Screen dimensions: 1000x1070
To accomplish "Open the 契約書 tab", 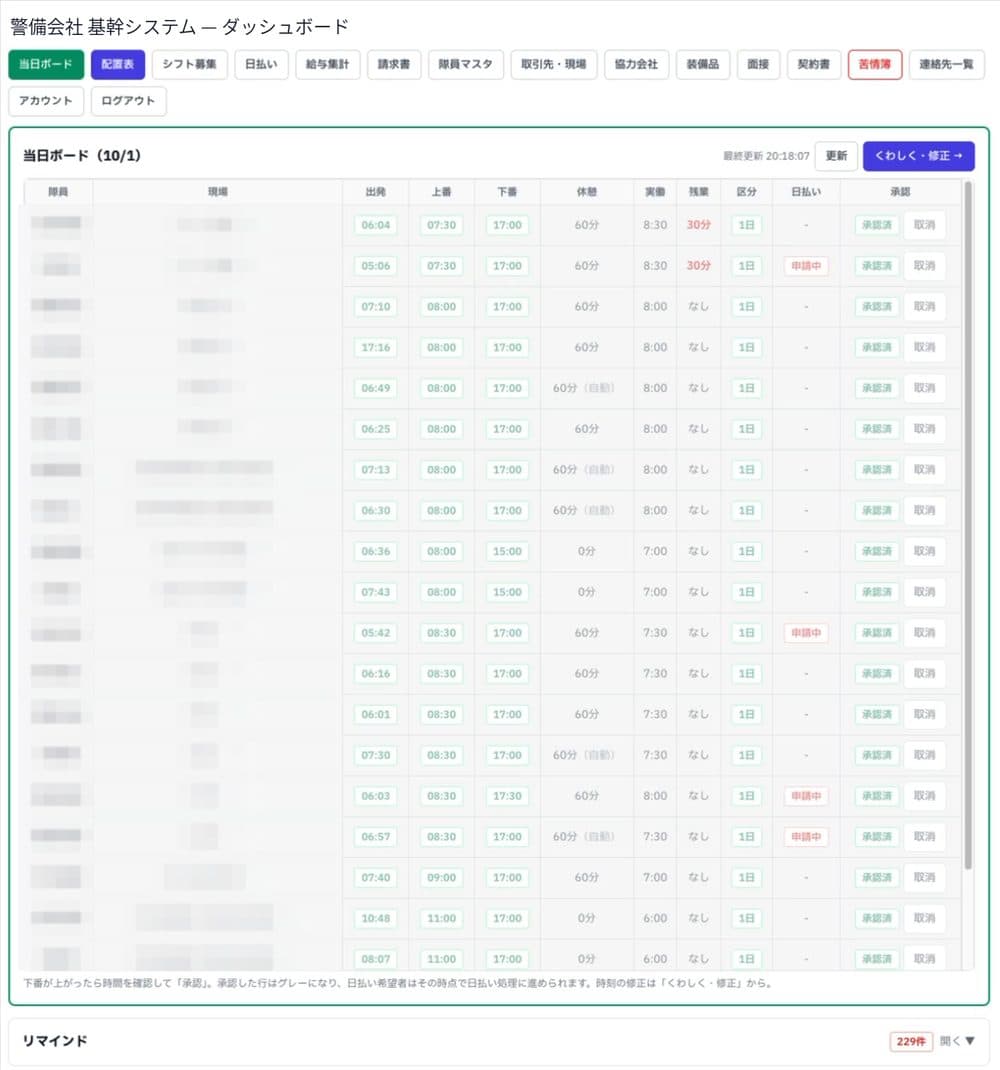I will 814,65.
